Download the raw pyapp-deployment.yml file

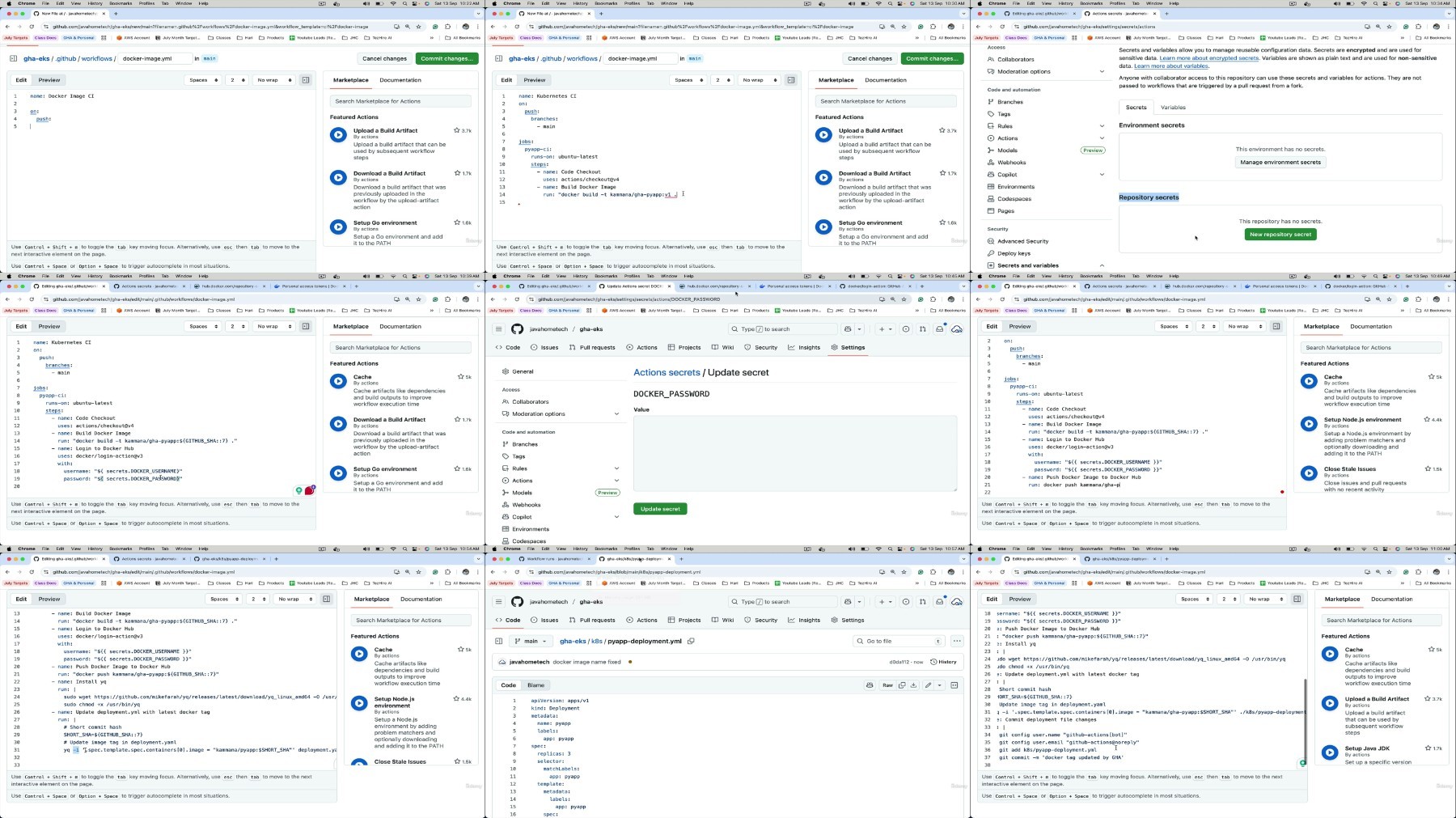pos(913,685)
